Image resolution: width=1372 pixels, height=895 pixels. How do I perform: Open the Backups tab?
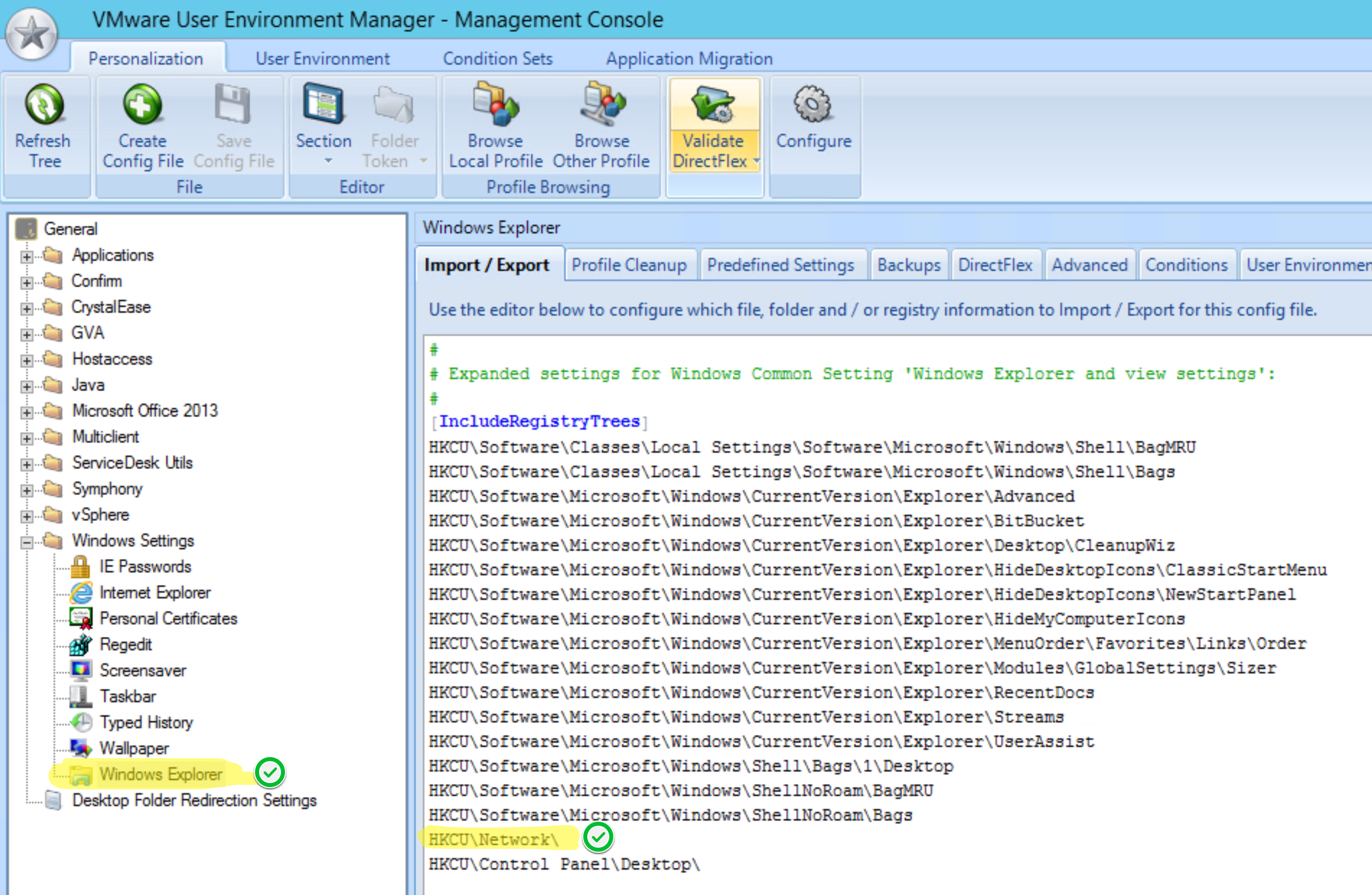click(x=909, y=265)
